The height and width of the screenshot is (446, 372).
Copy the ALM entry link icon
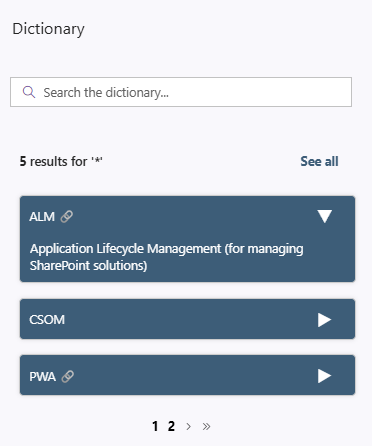67,216
